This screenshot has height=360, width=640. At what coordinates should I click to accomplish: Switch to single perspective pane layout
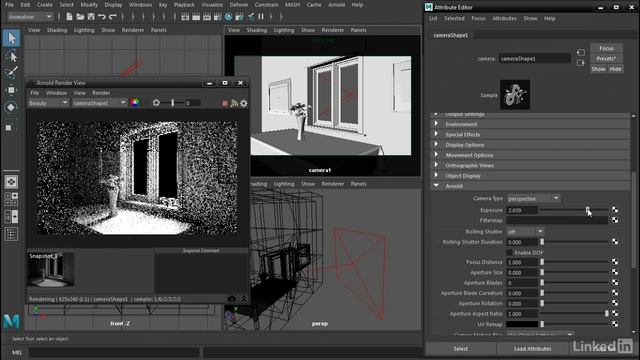pyautogui.click(x=11, y=182)
